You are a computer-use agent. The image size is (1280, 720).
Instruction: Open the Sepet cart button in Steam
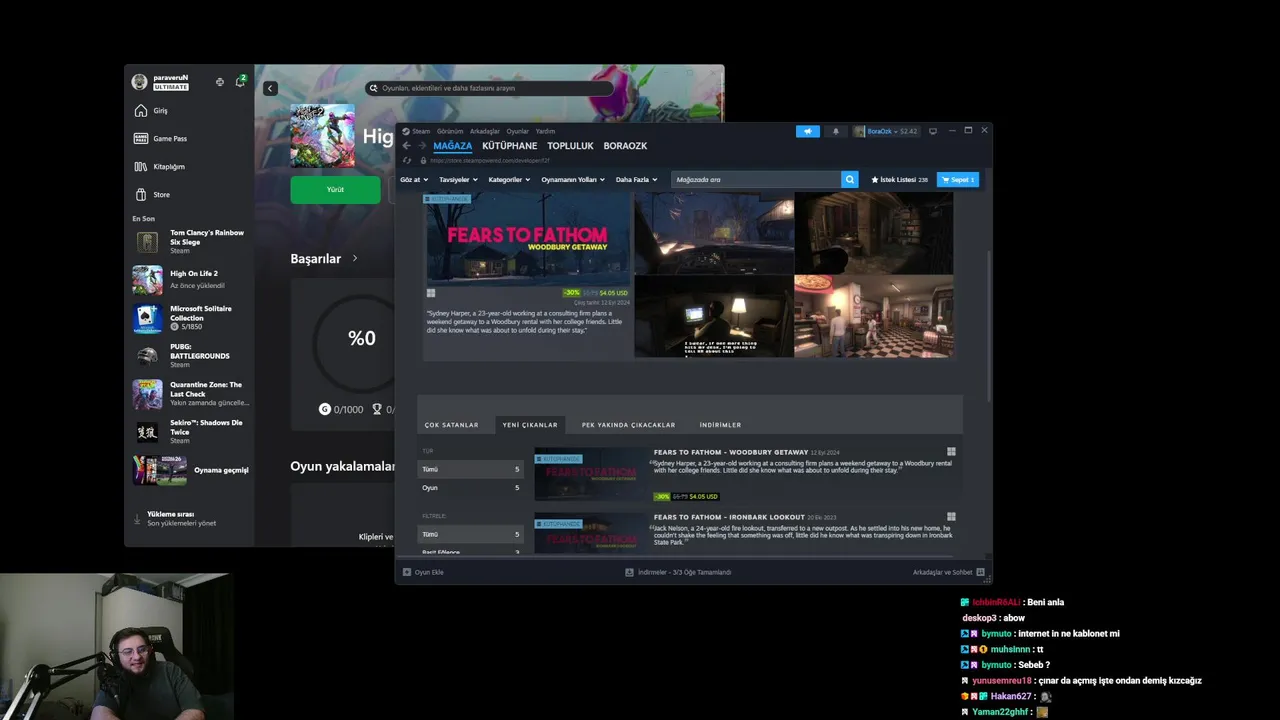click(957, 180)
